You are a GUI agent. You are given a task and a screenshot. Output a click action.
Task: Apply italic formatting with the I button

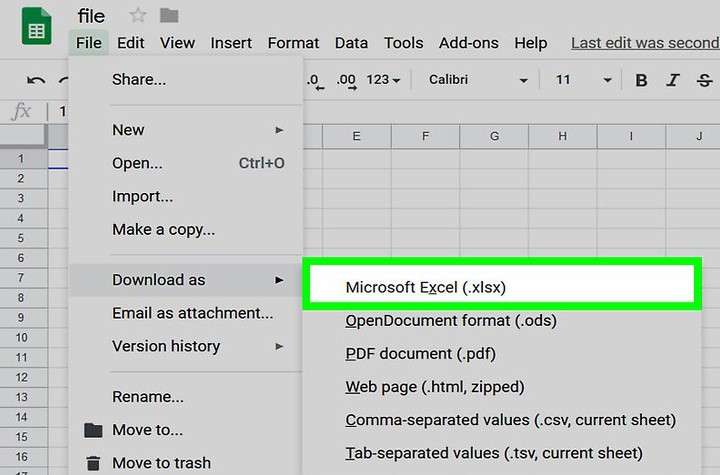(673, 80)
